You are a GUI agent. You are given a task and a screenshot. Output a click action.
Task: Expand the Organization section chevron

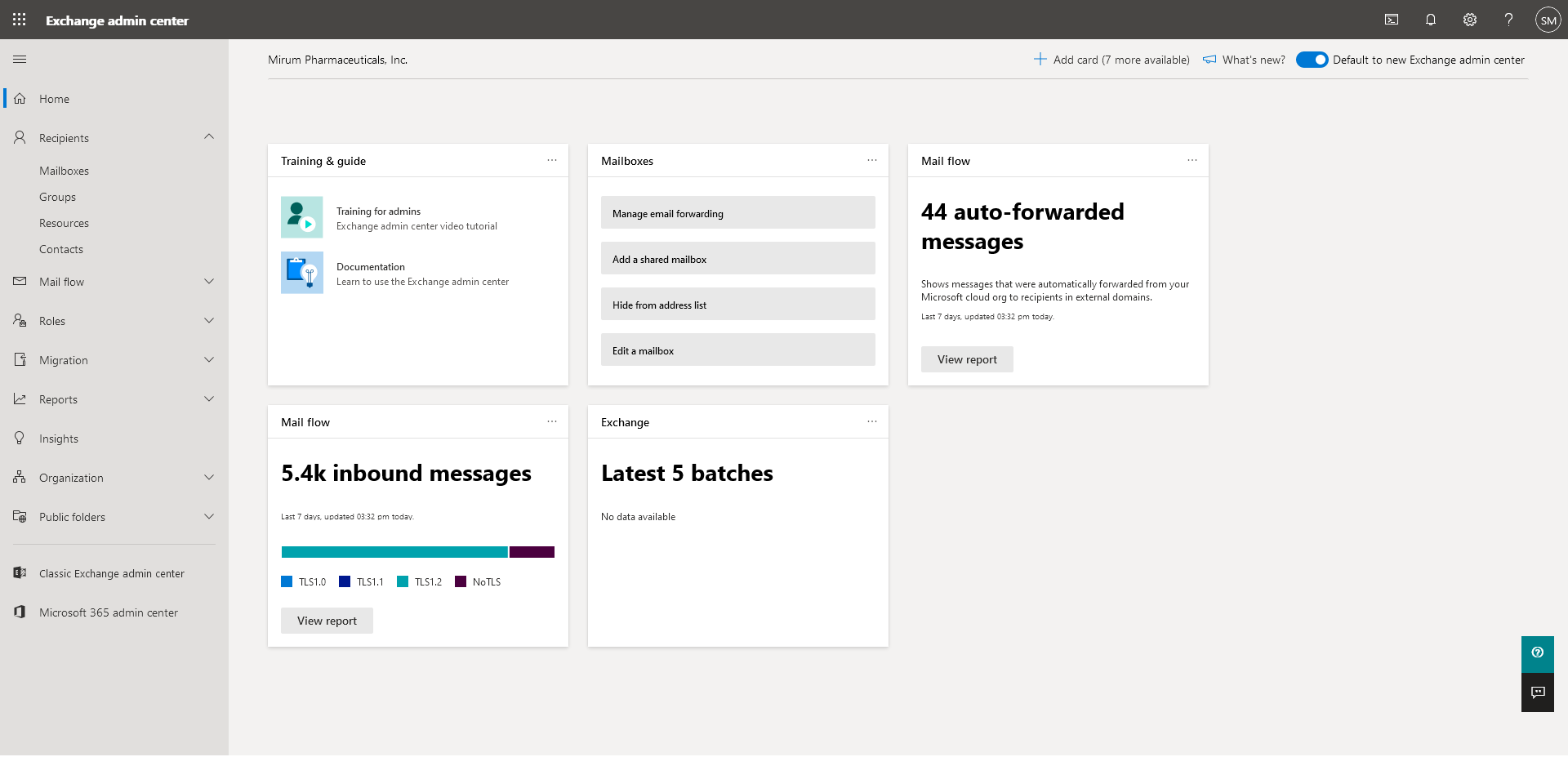209,478
